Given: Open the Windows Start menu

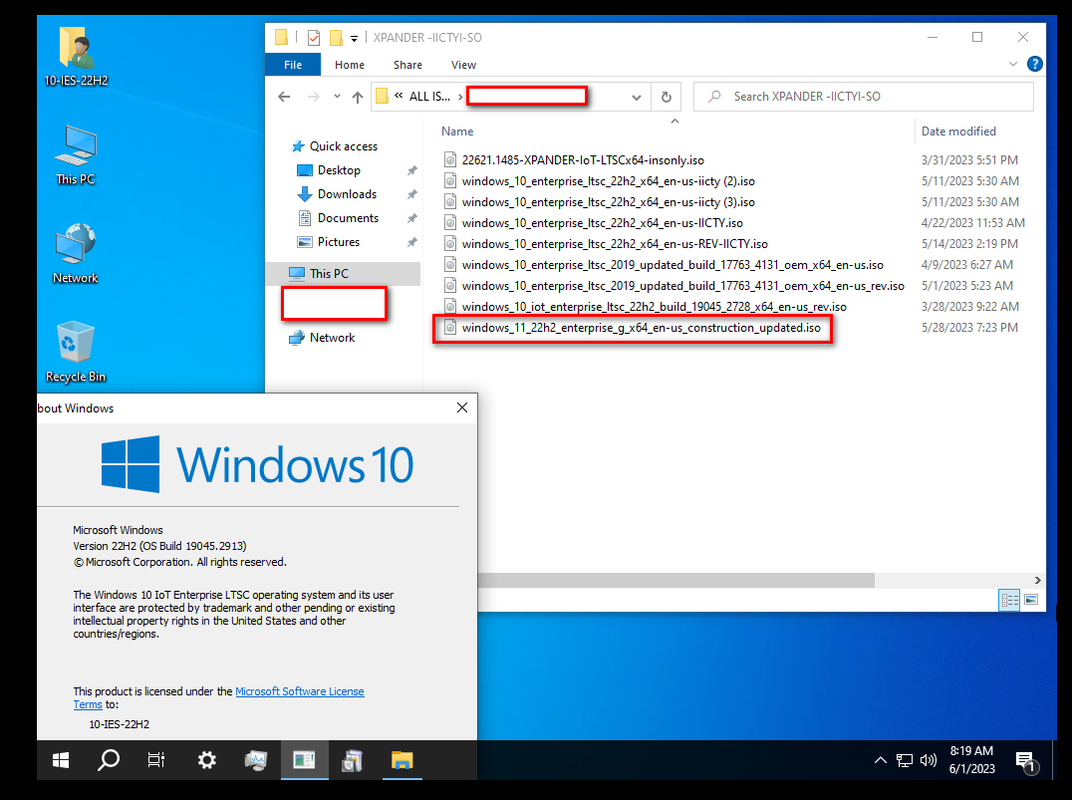Looking at the screenshot, I should pos(61,760).
